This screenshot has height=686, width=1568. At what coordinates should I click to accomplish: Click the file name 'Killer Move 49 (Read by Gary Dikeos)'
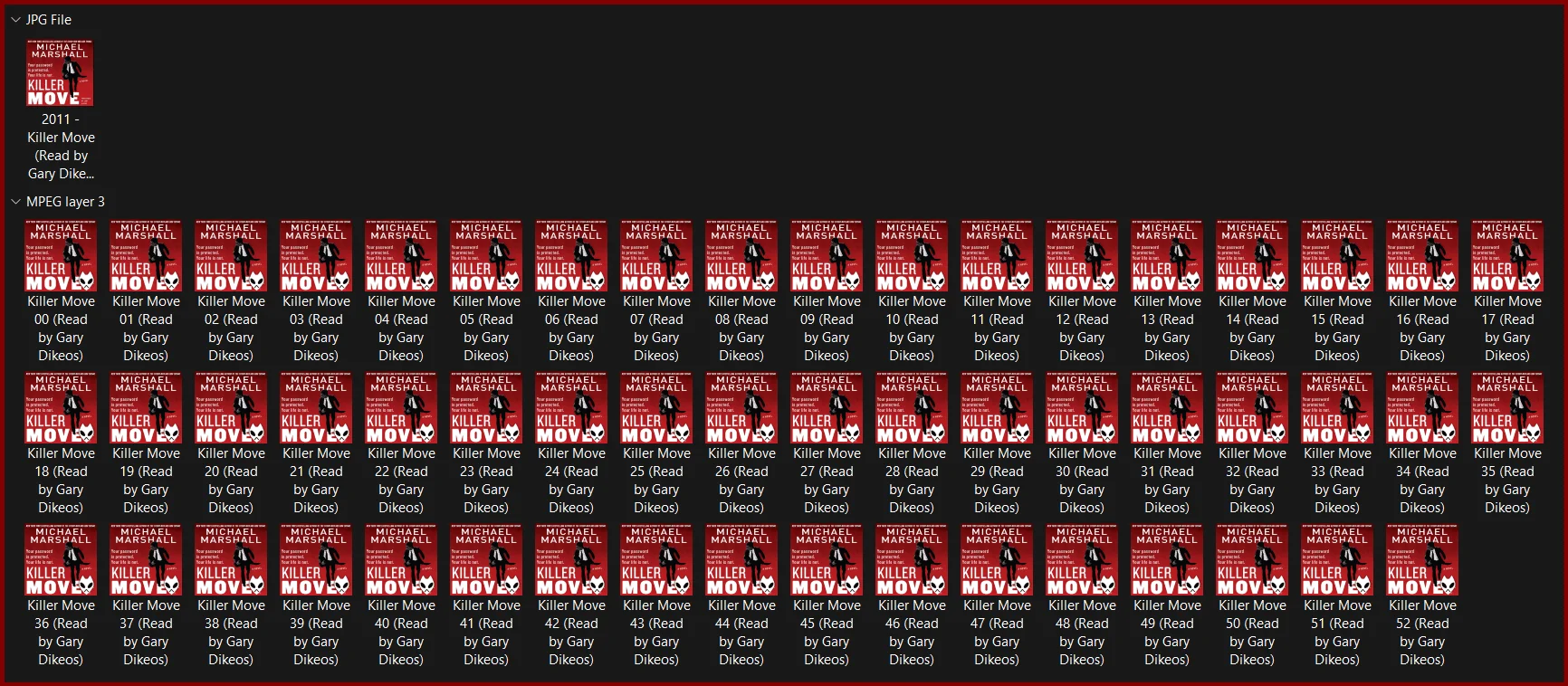pos(1167,633)
